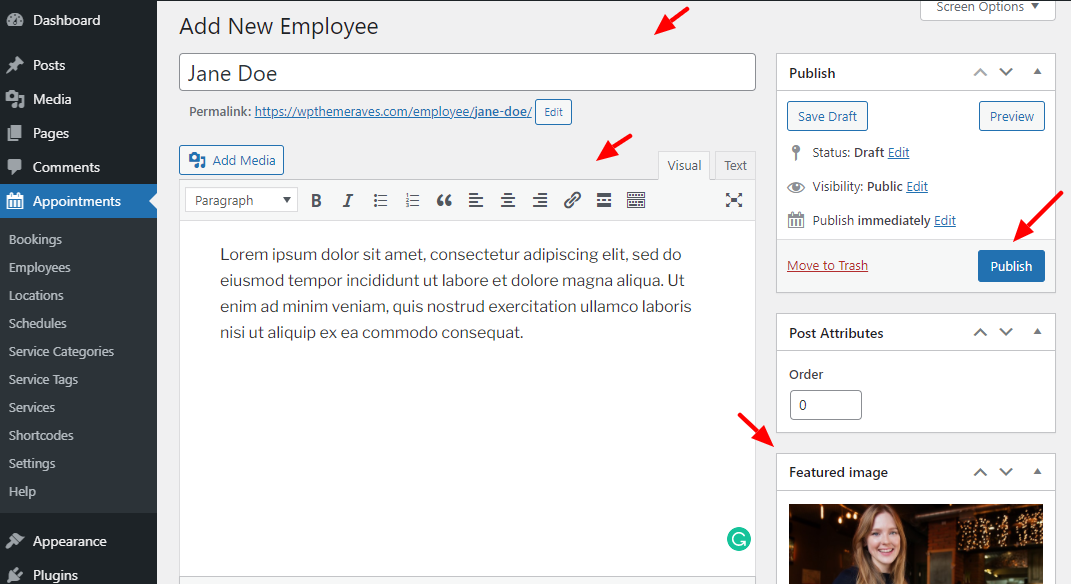This screenshot has width=1071, height=584.
Task: Click Save Draft
Action: point(827,116)
